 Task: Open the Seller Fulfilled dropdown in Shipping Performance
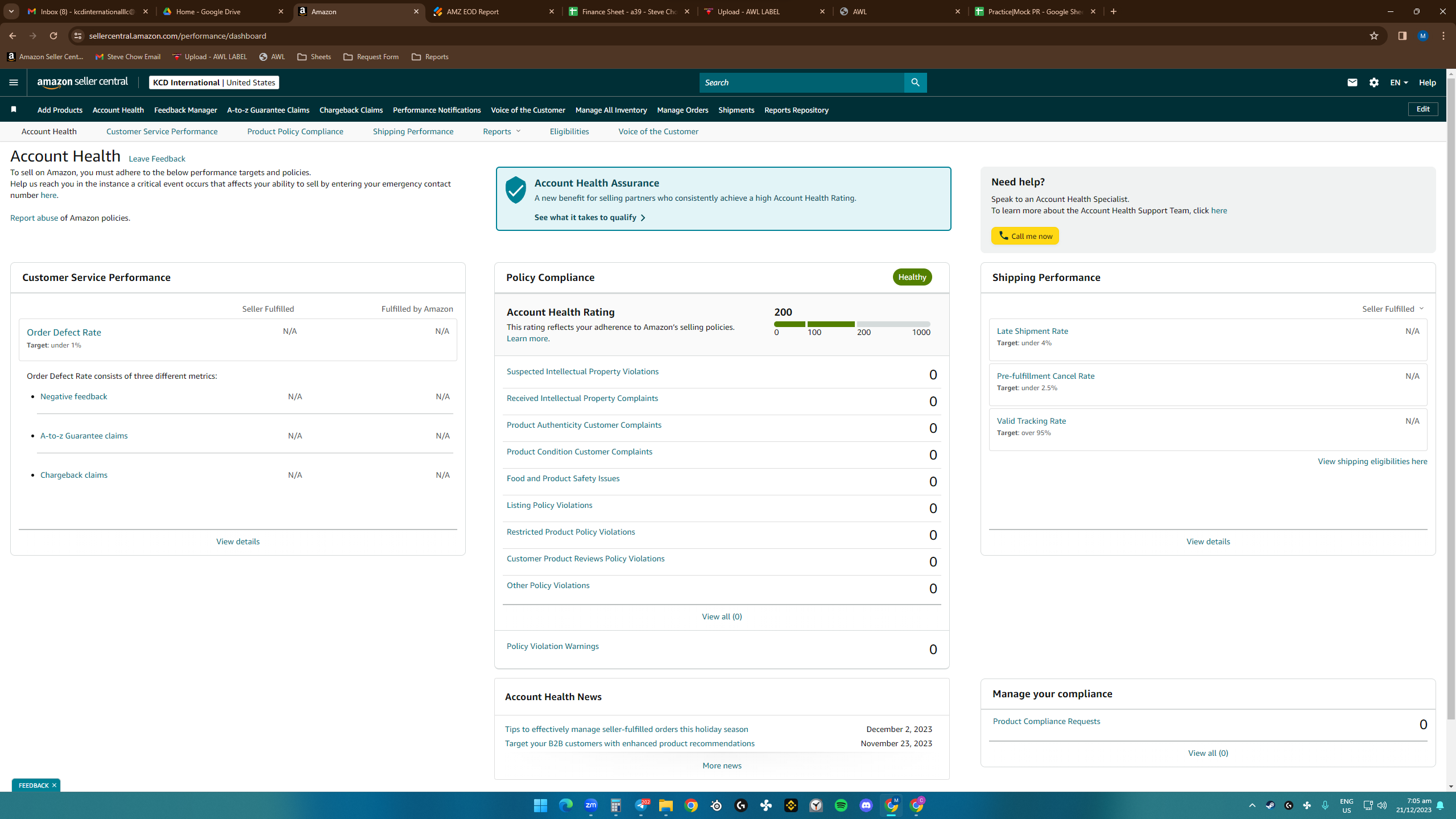click(1393, 309)
